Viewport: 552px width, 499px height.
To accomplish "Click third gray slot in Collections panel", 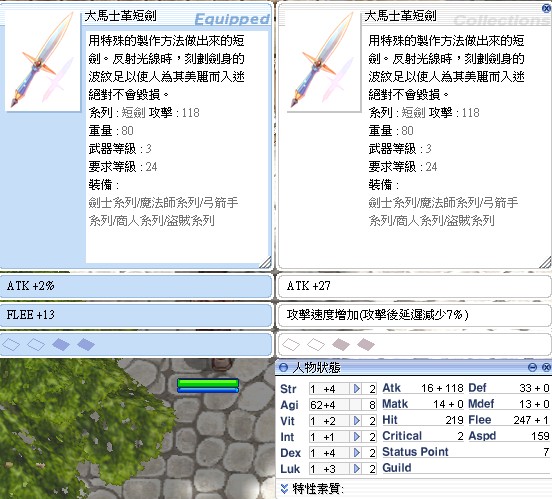I will tap(341, 344).
